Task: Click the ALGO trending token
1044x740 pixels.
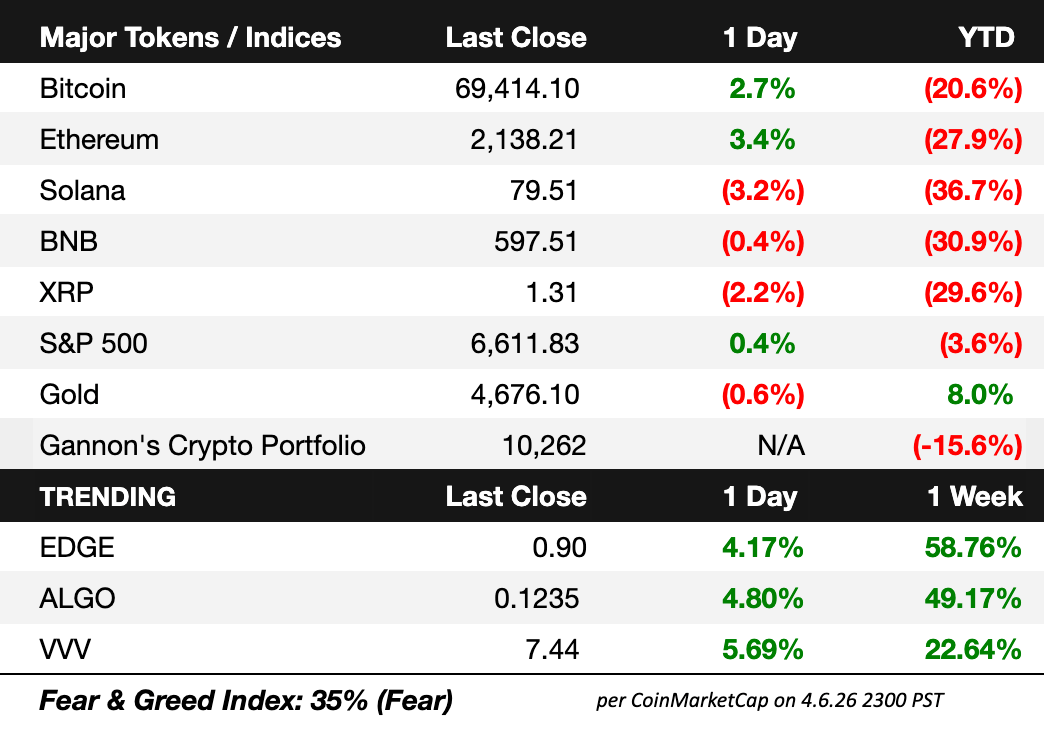Action: 77,599
